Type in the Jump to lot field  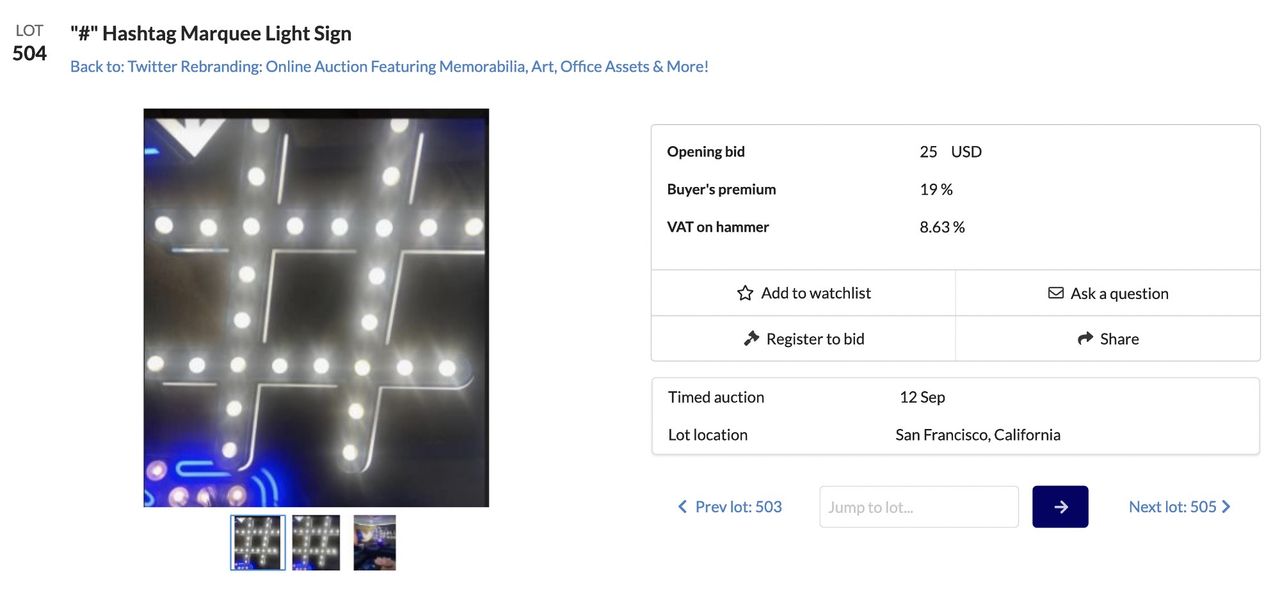pyautogui.click(x=918, y=507)
